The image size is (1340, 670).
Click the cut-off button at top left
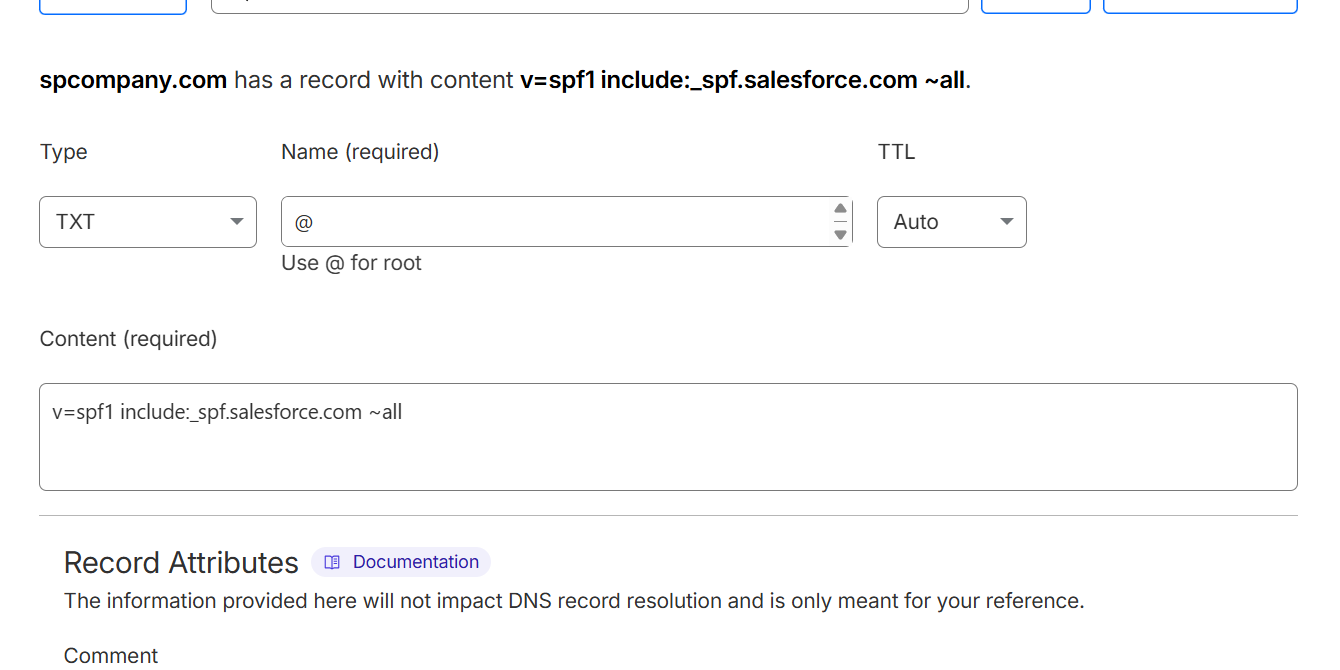(113, 6)
